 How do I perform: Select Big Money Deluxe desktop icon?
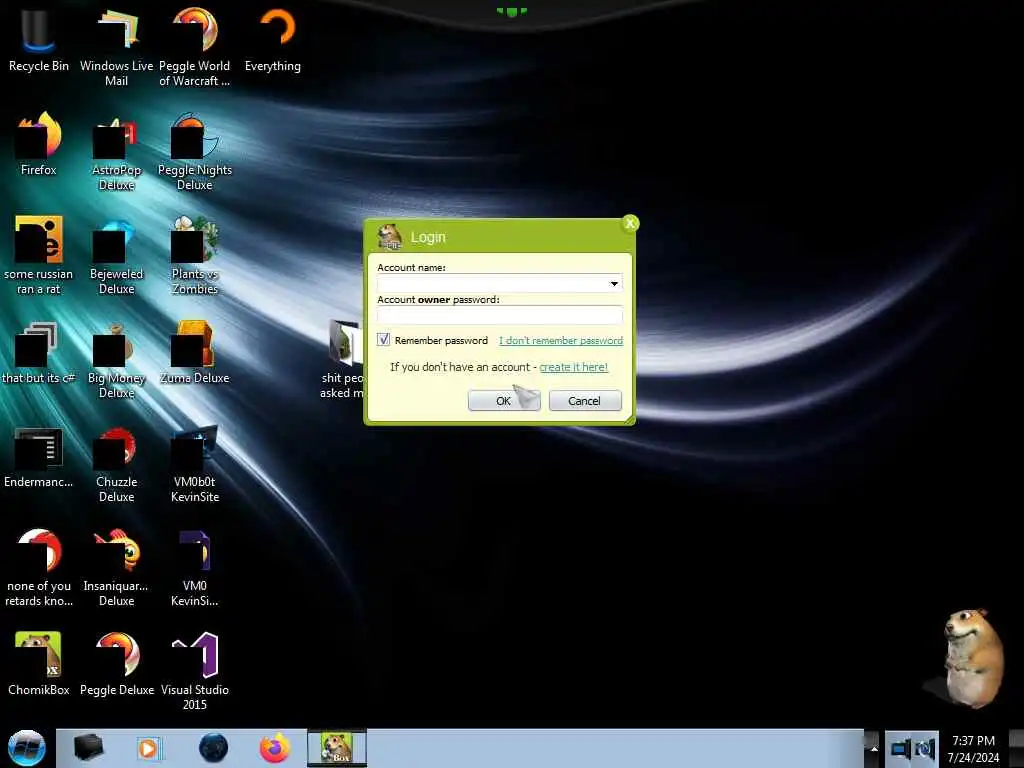[116, 359]
